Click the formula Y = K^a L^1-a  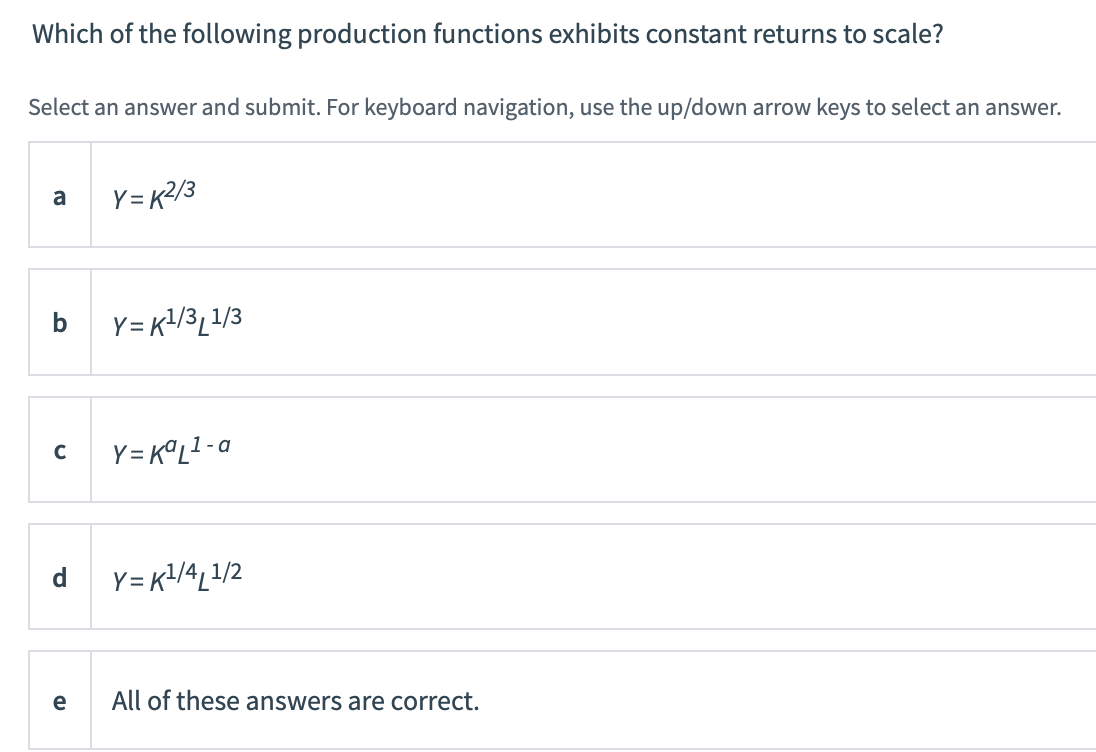click(x=170, y=448)
